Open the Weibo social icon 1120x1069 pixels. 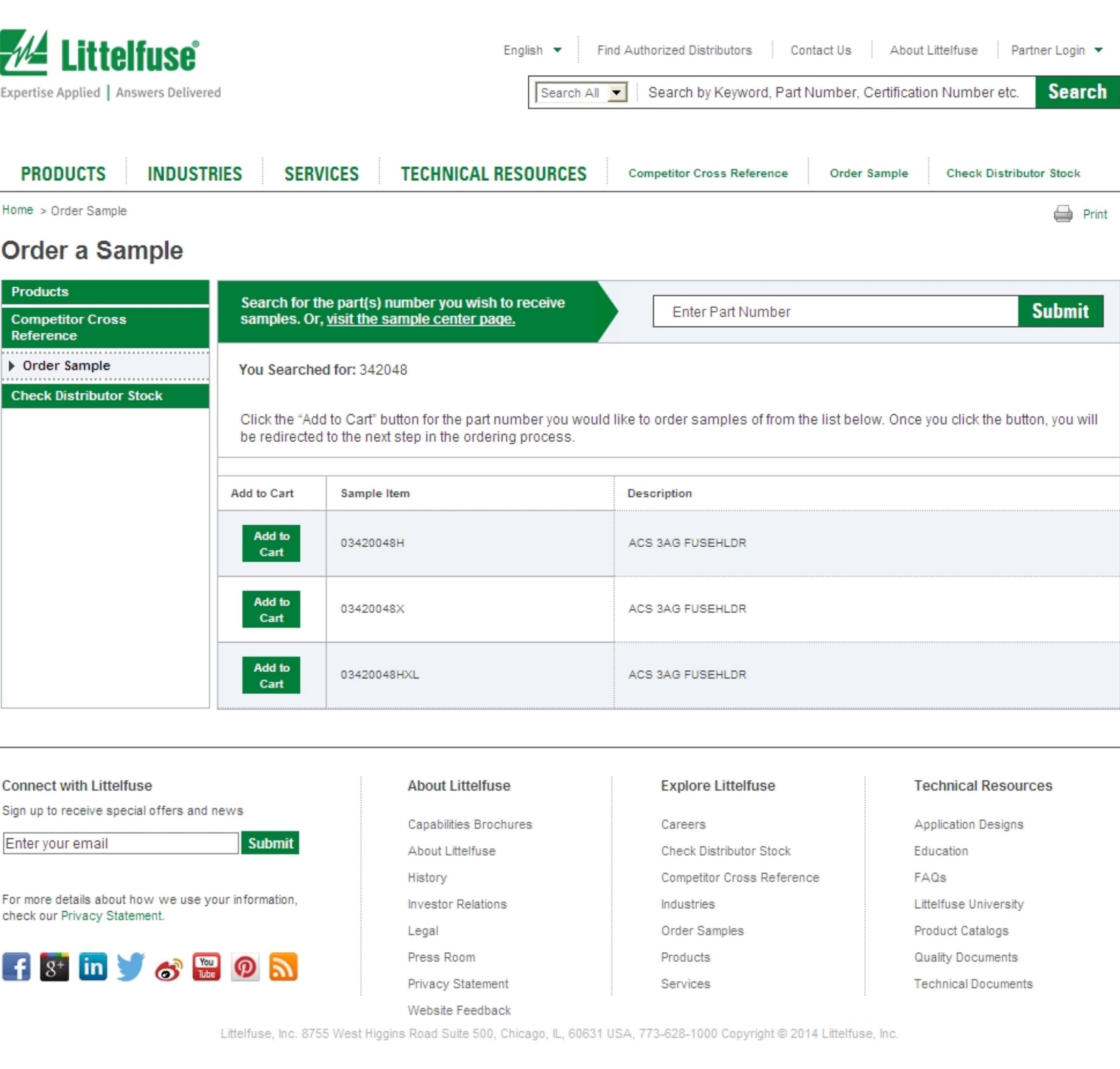[169, 968]
